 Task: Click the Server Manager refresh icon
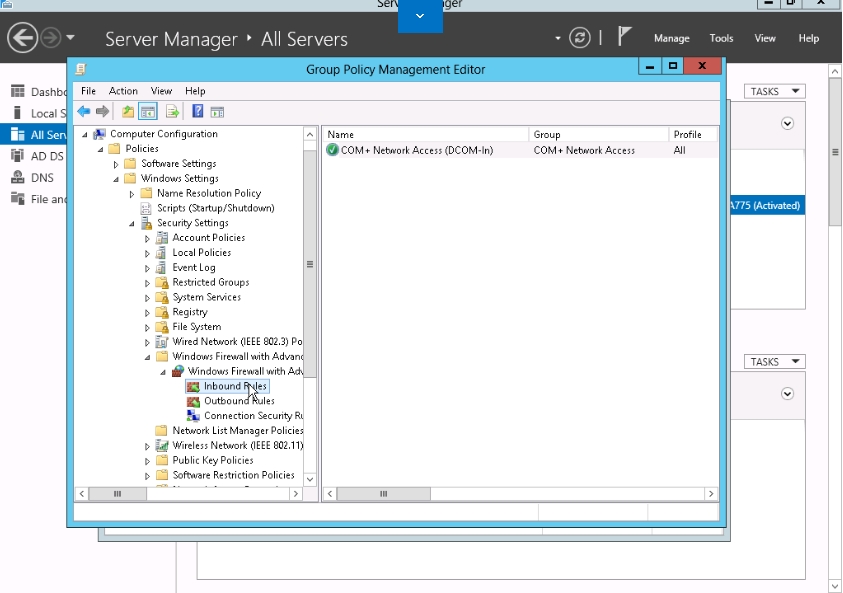580,38
